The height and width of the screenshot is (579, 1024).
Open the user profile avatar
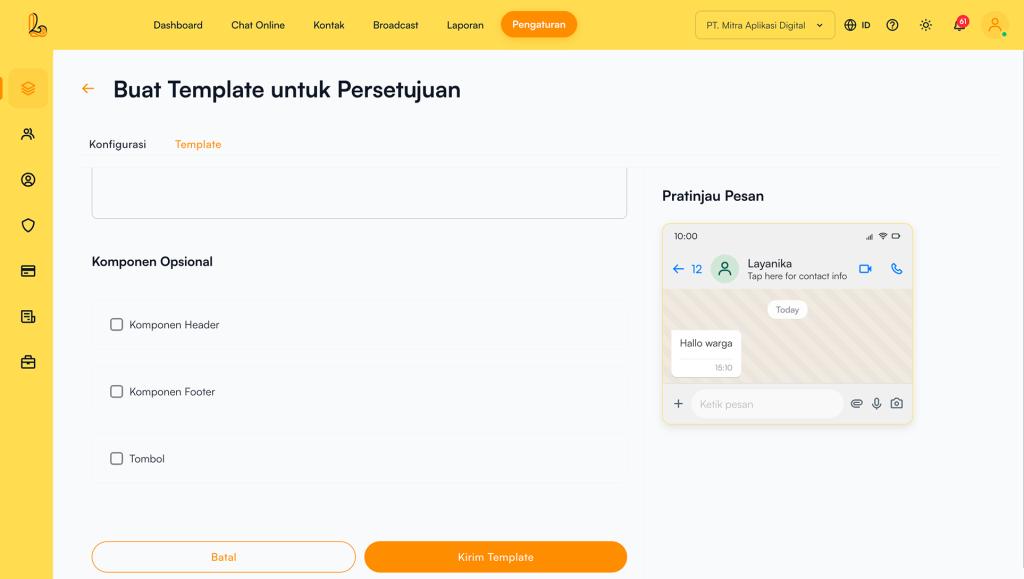[x=994, y=25]
